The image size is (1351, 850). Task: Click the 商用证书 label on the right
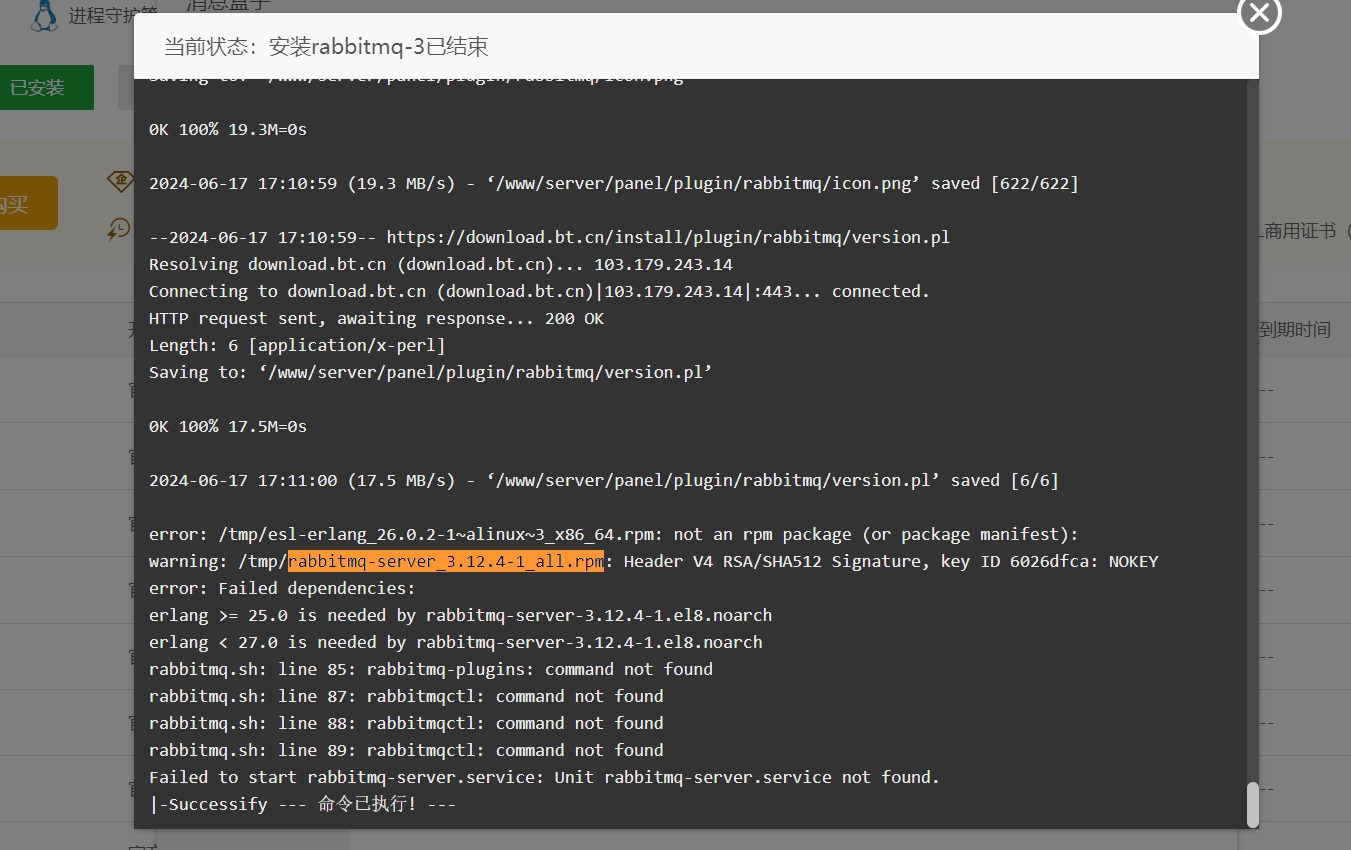point(1301,231)
